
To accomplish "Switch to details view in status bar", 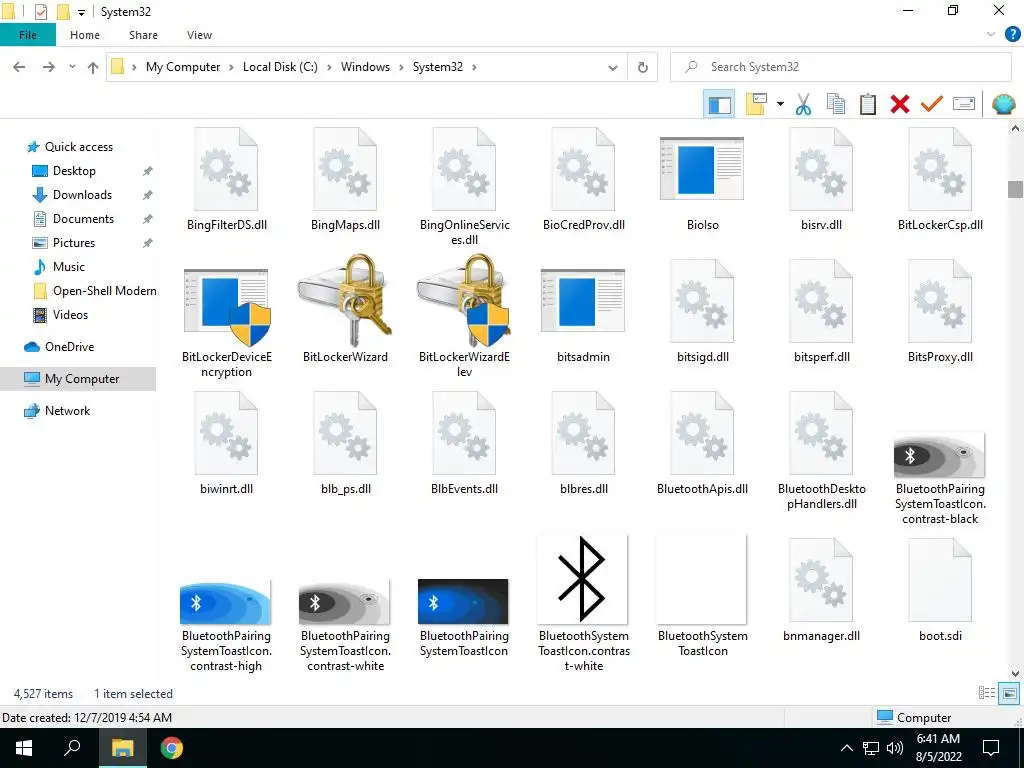I will pos(987,694).
